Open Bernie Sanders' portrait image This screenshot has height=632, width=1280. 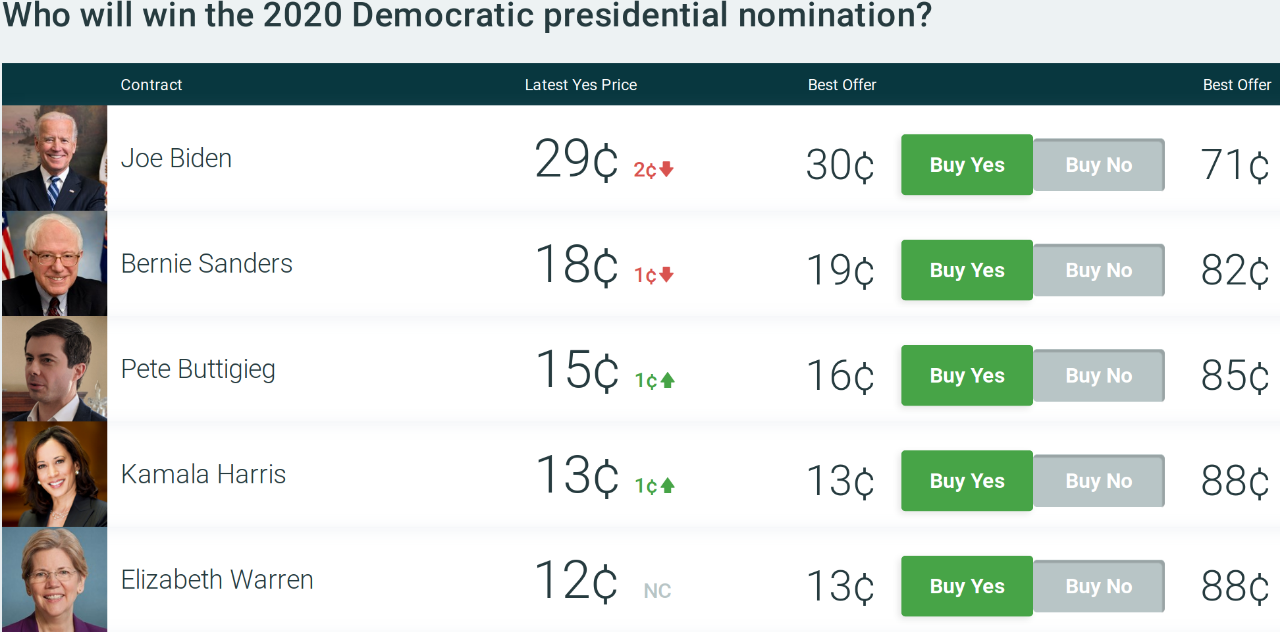tap(54, 264)
